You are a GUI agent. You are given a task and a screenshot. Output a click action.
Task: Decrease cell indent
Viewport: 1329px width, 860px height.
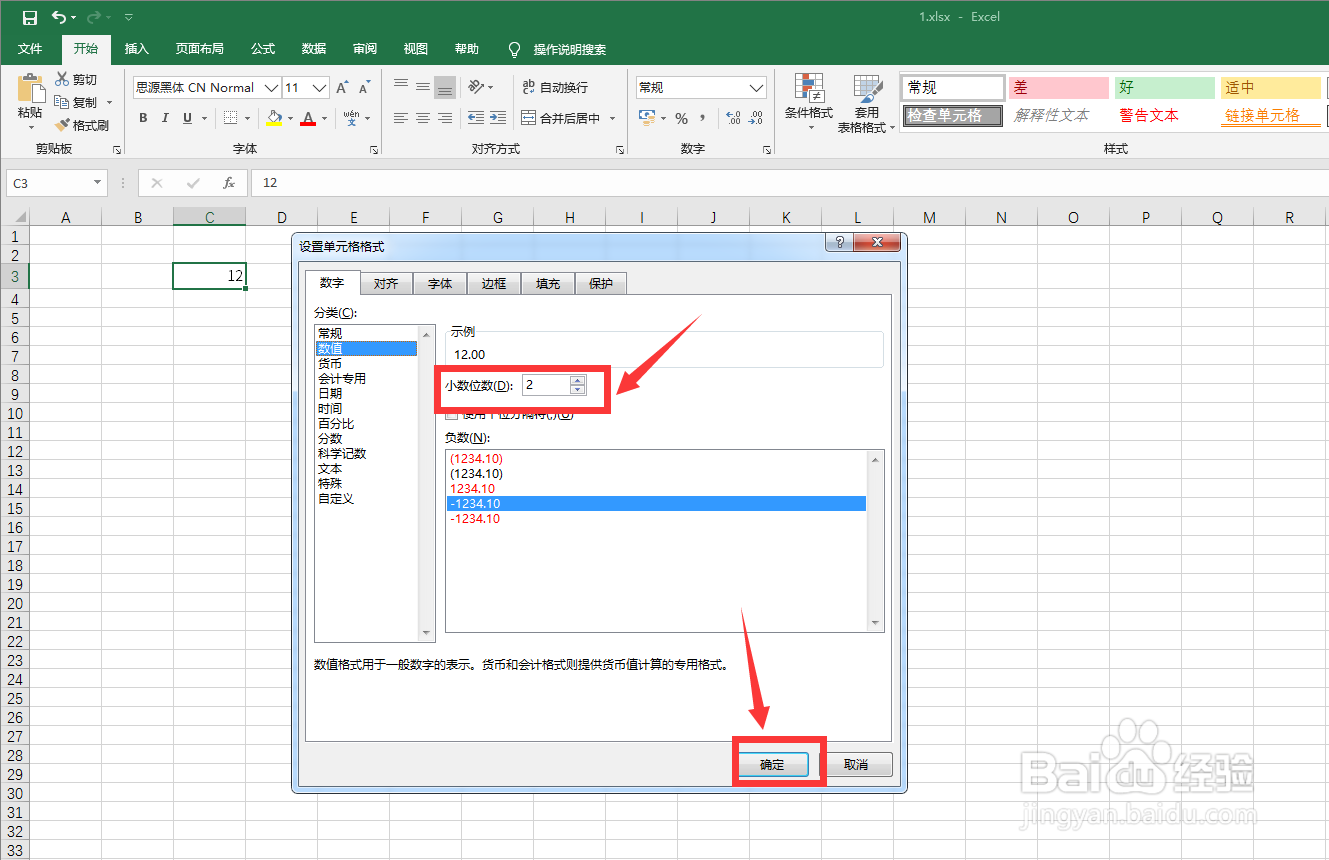coord(475,118)
